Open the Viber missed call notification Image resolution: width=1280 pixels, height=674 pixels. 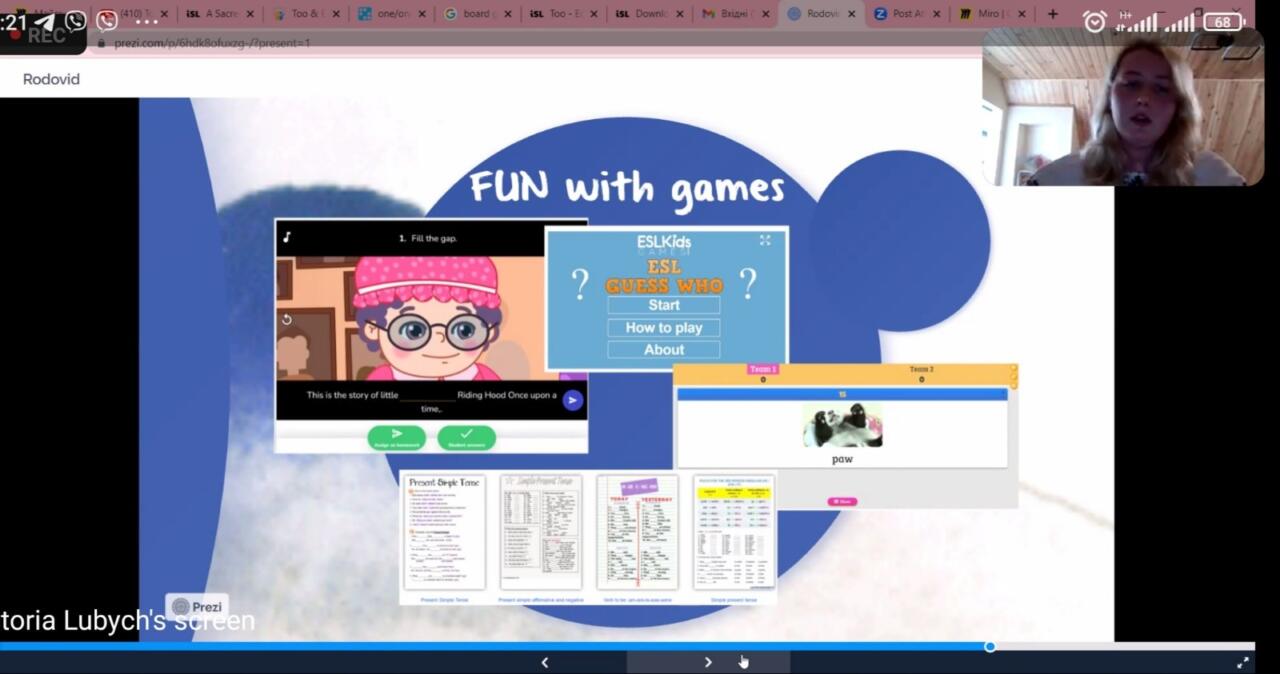107,21
